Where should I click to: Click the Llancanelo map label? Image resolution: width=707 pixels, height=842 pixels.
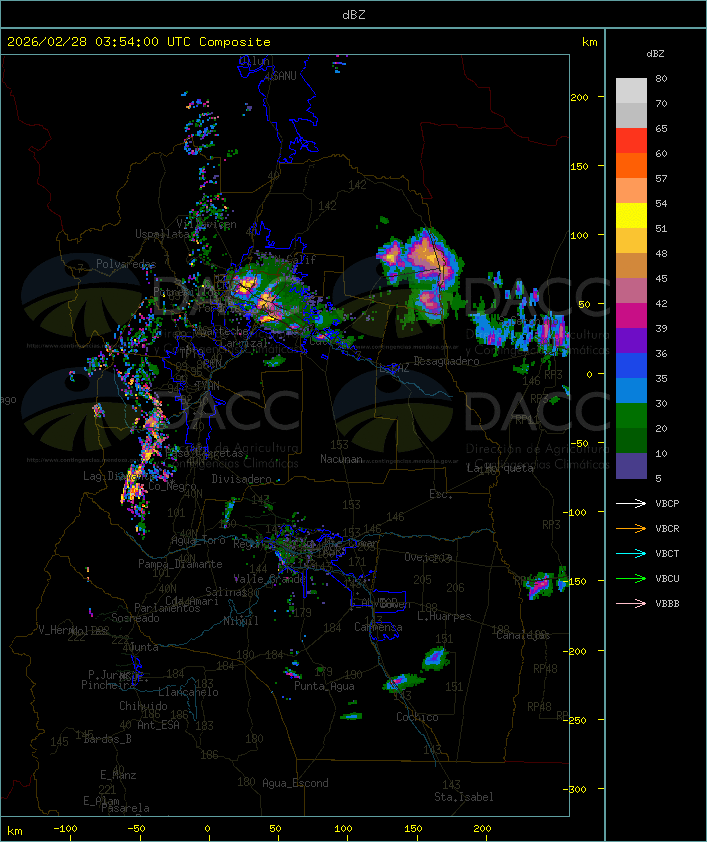[188, 692]
